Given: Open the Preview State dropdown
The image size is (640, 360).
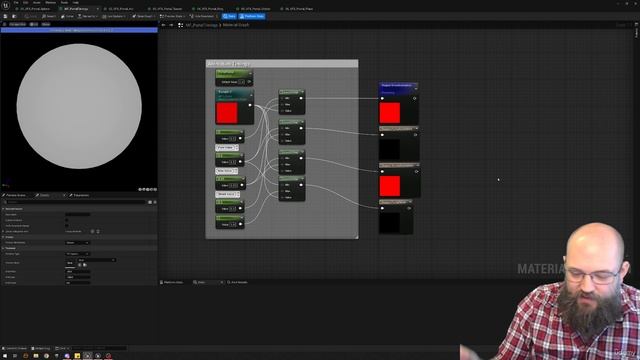Looking at the screenshot, I should click(x=172, y=16).
